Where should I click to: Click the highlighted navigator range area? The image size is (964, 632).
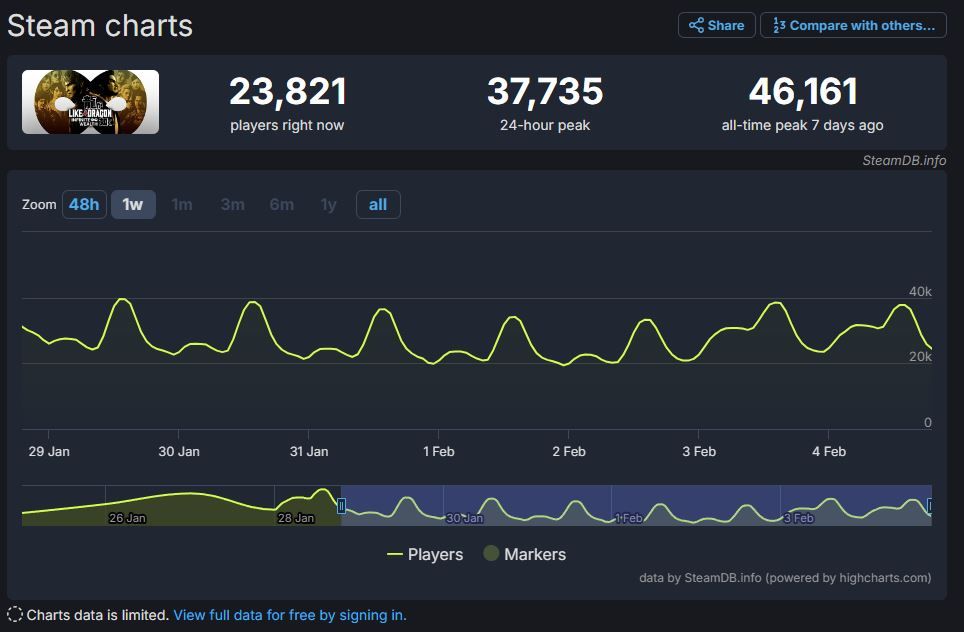coord(636,505)
